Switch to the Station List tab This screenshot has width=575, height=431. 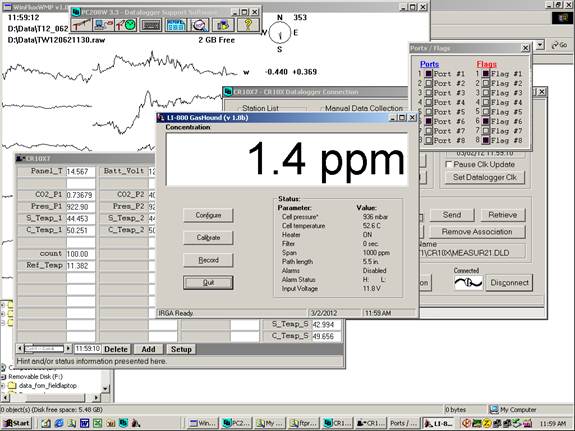point(260,108)
